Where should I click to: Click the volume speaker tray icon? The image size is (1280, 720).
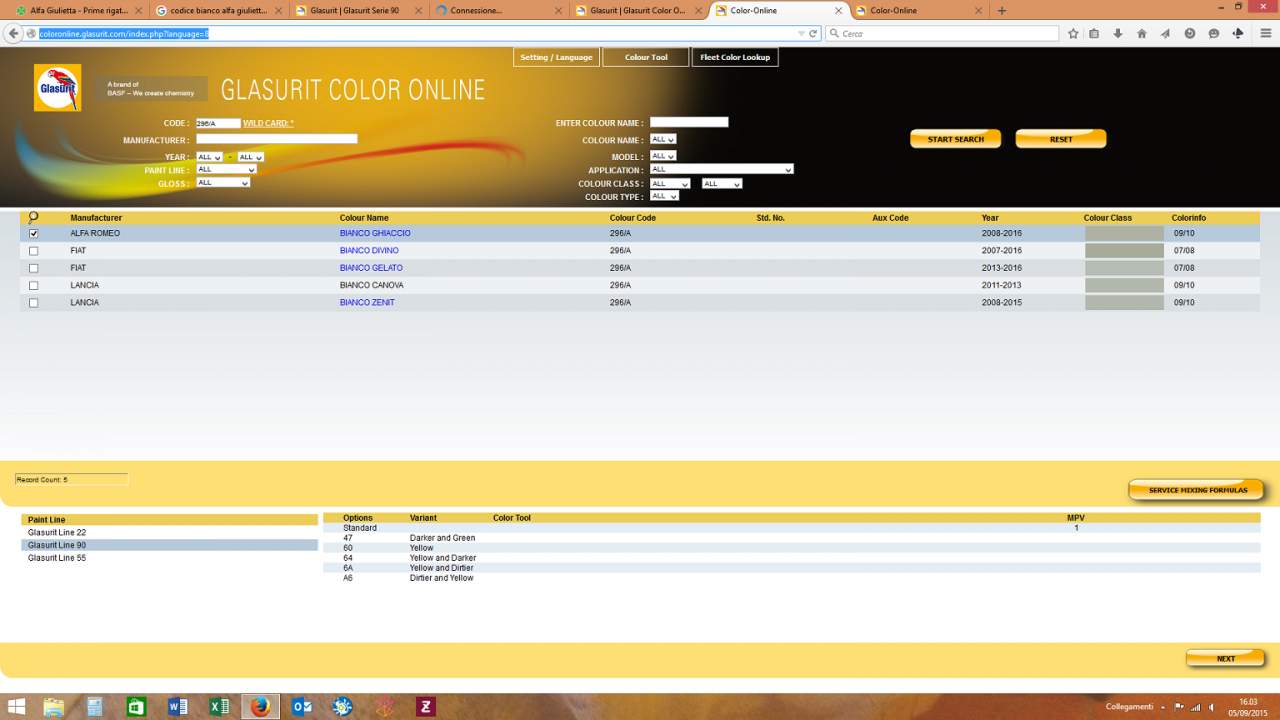[1211, 707]
